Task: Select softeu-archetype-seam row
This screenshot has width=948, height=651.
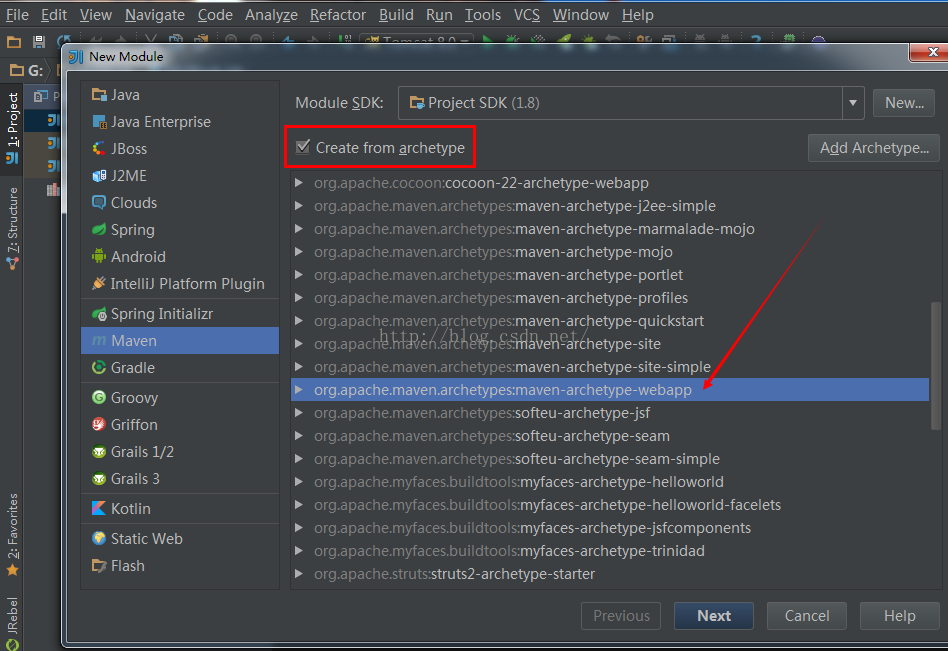Action: click(609, 436)
